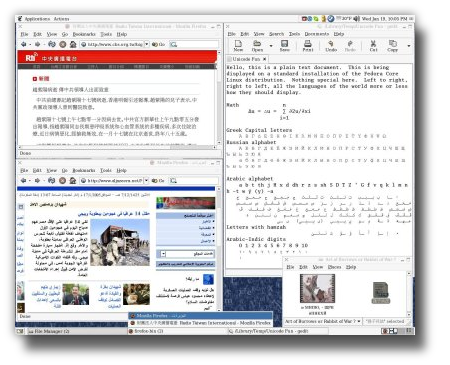Stop loading in the Al Jazeera Firefox window
The width and height of the screenshot is (450, 365).
(x=62, y=180)
